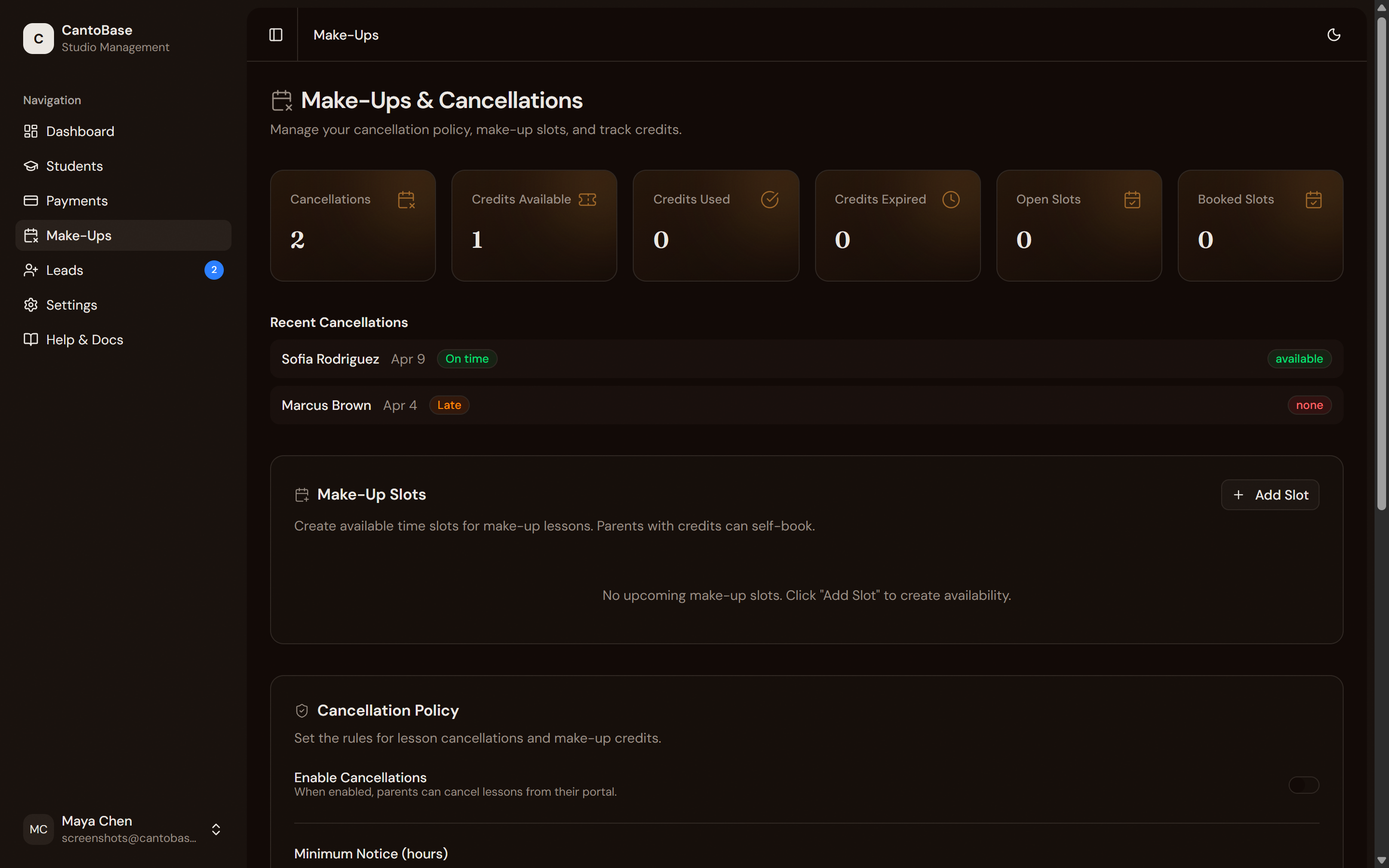Click the Credits Available value 1
The height and width of the screenshot is (868, 1389).
(477, 240)
